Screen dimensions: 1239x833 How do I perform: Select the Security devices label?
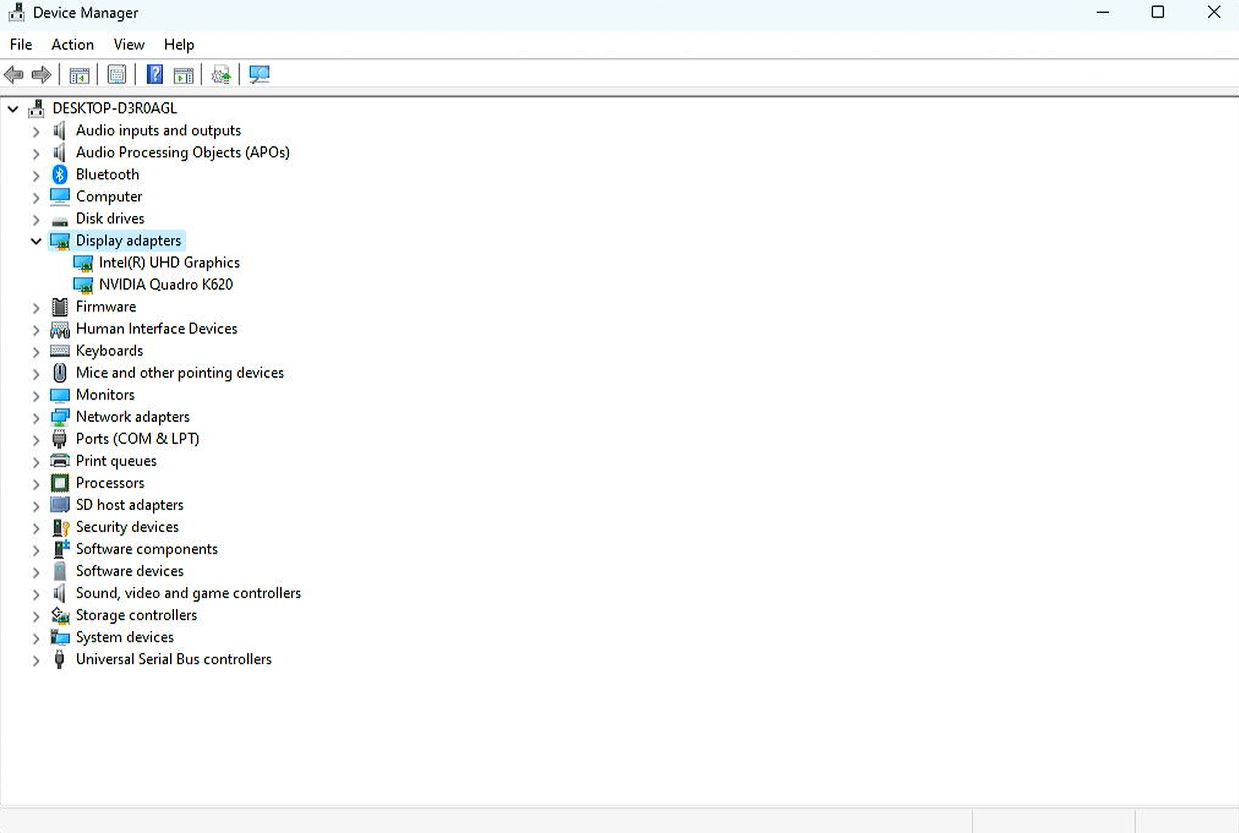point(127,527)
